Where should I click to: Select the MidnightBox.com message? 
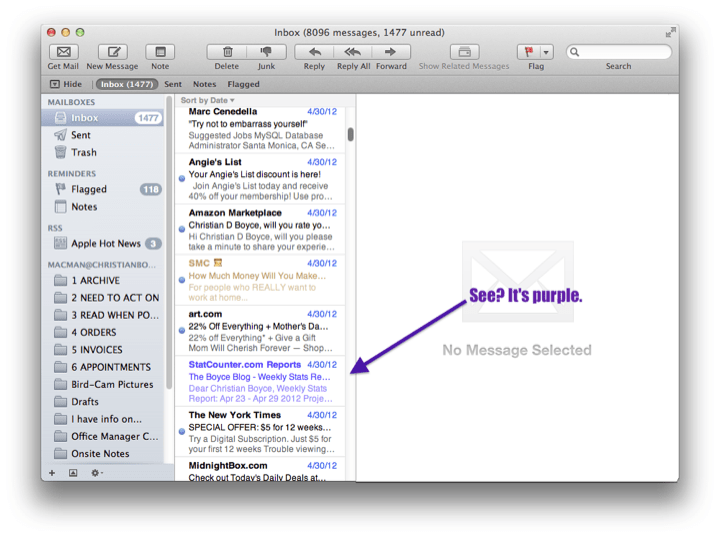(x=260, y=470)
